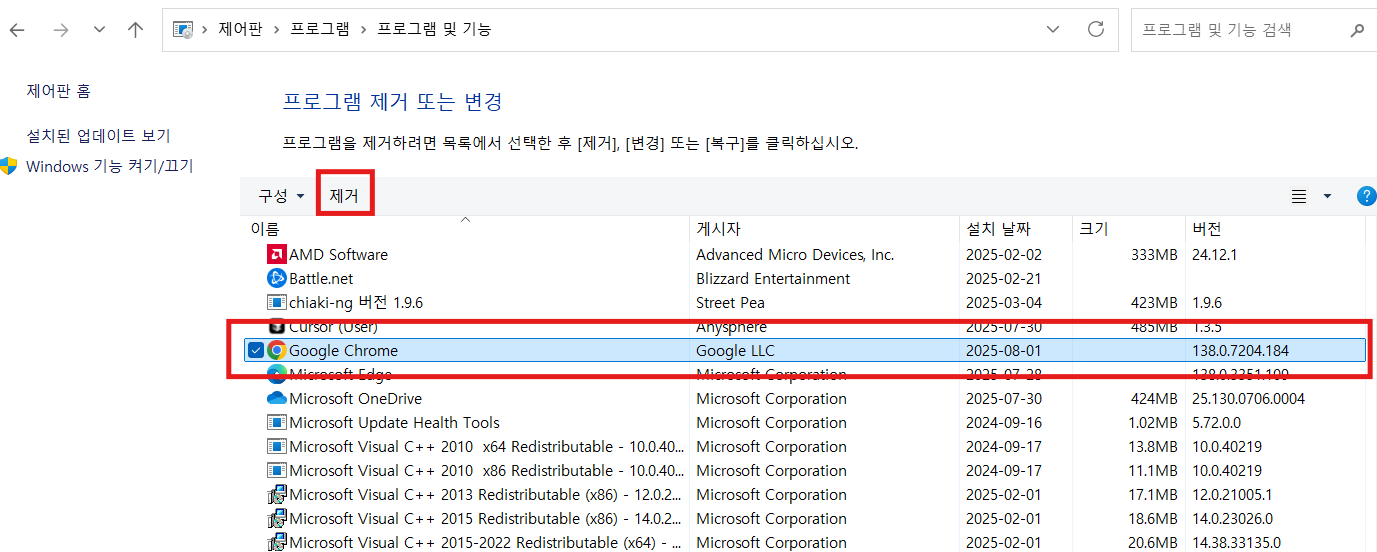Click the Visual C++ 2013 Redistributable icon
Image resolution: width=1377 pixels, height=552 pixels.
[x=277, y=495]
